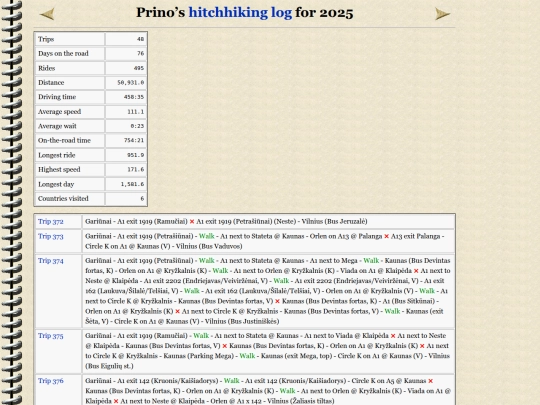Click the green Walk in Trip 373 route
Viewport: 540px width, 405px height.
pos(207,236)
